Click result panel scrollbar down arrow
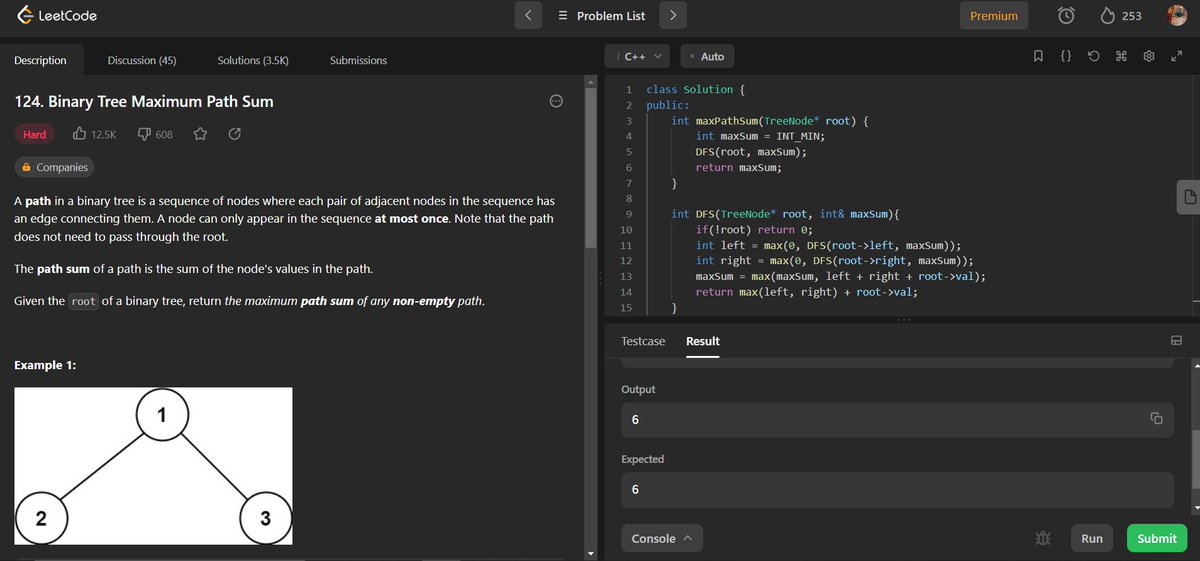1200x561 pixels. pos(1194,508)
